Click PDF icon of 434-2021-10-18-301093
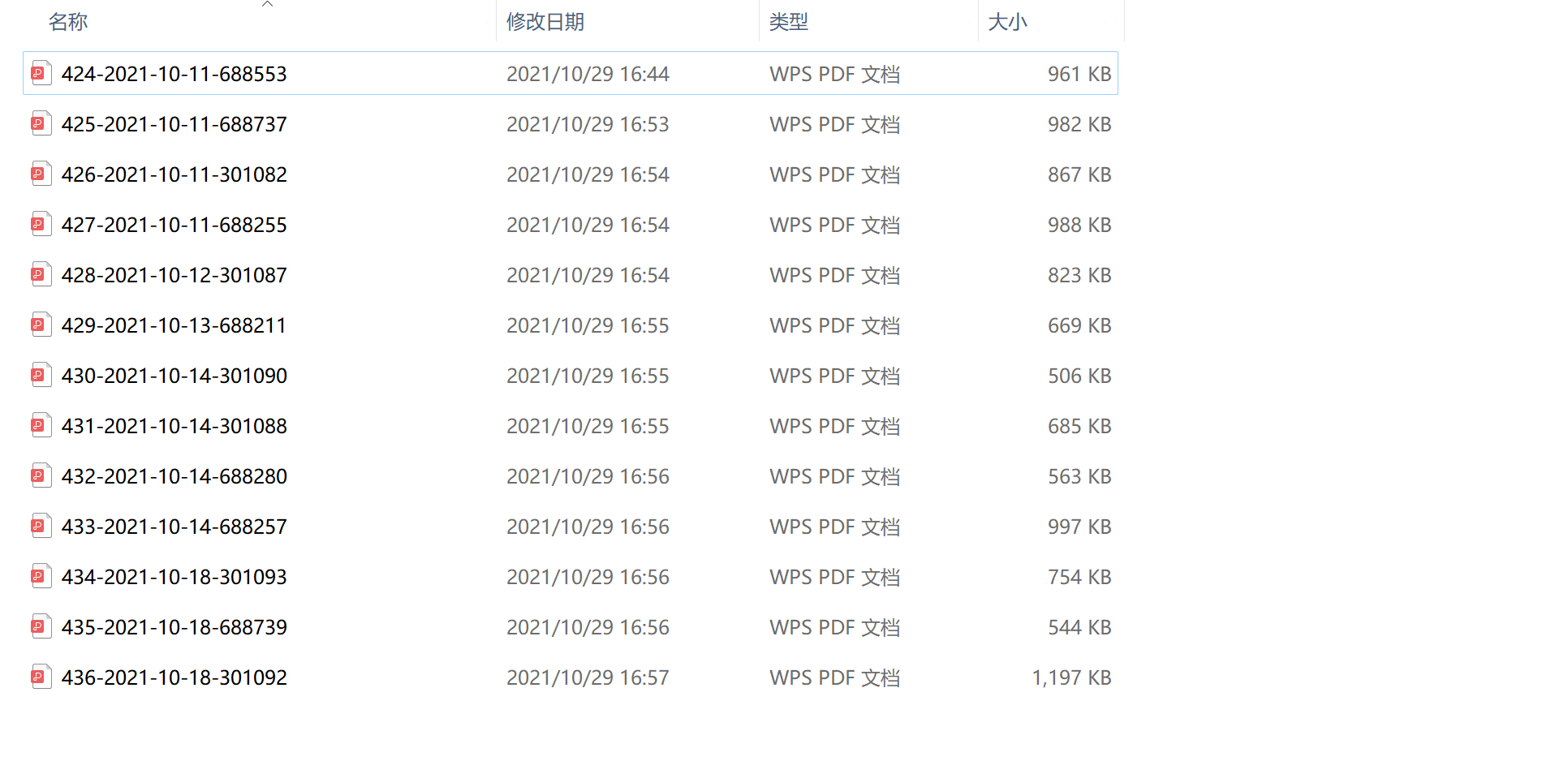 41,576
